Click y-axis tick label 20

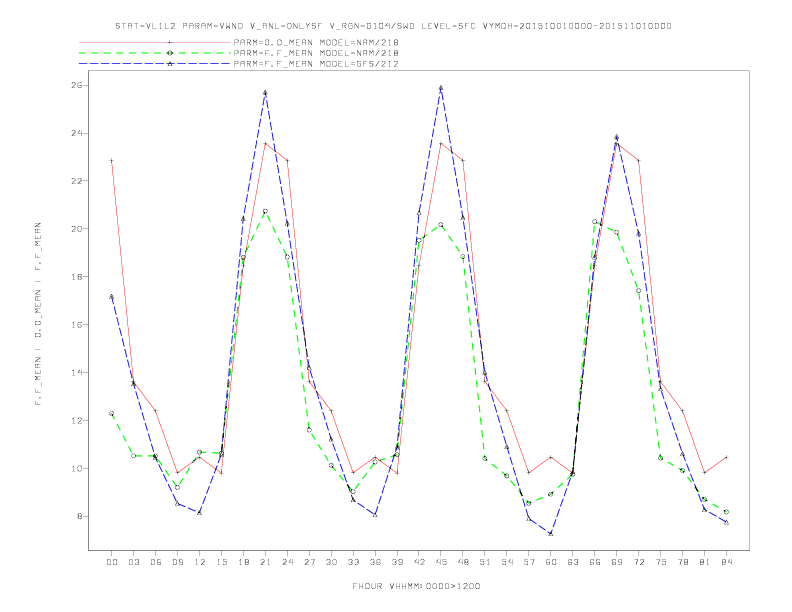77,229
